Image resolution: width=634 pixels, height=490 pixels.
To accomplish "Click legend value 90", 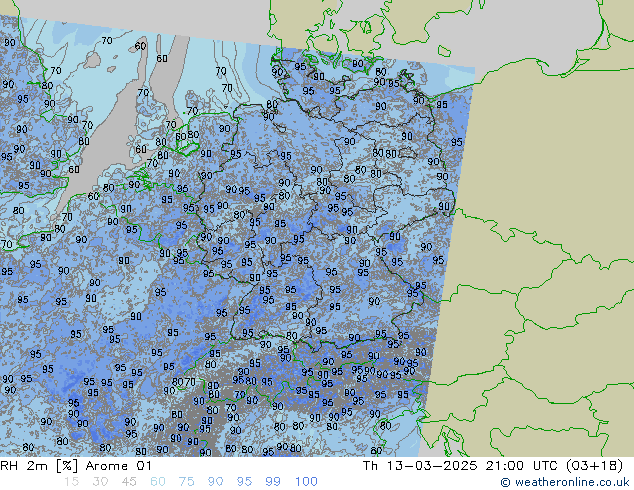I will [215, 482].
